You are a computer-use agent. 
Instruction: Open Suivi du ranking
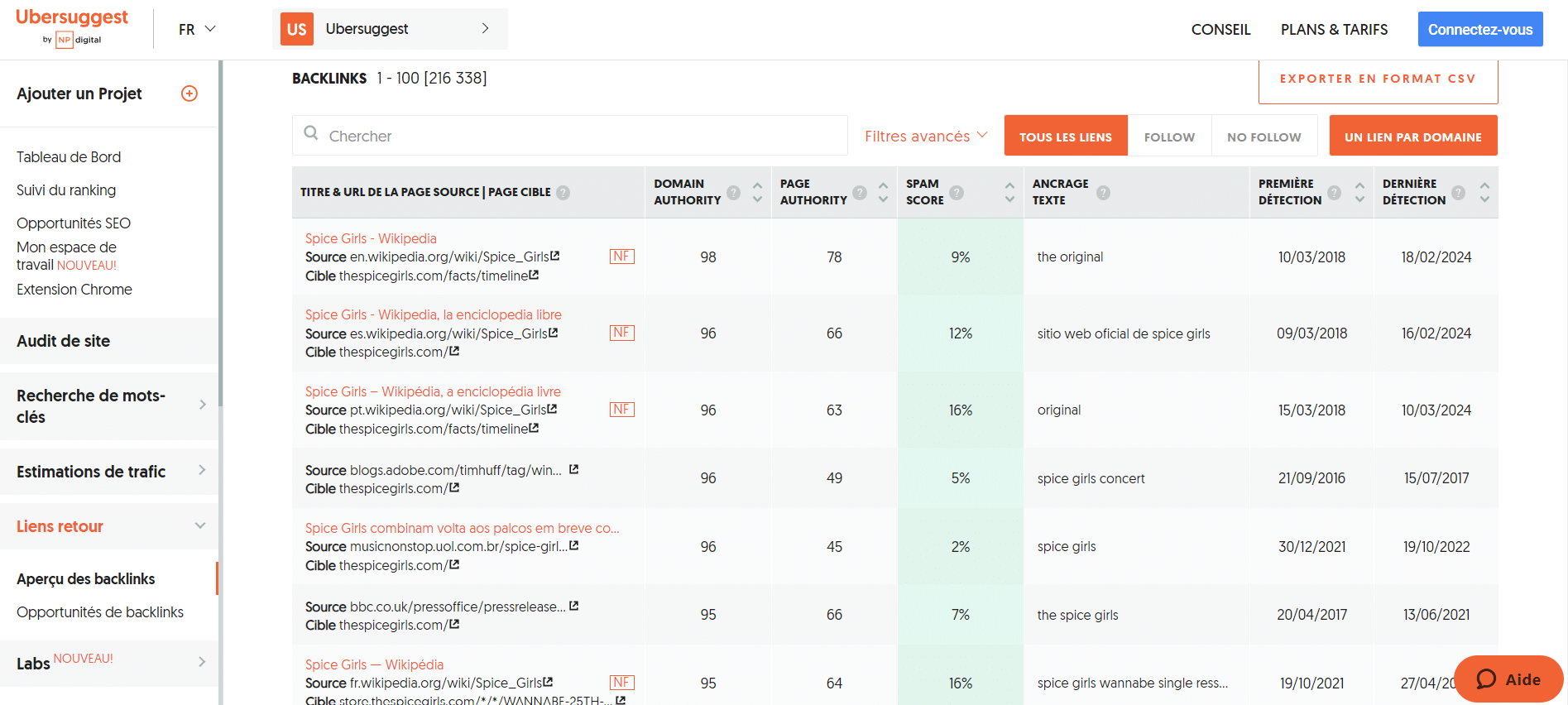click(x=66, y=190)
